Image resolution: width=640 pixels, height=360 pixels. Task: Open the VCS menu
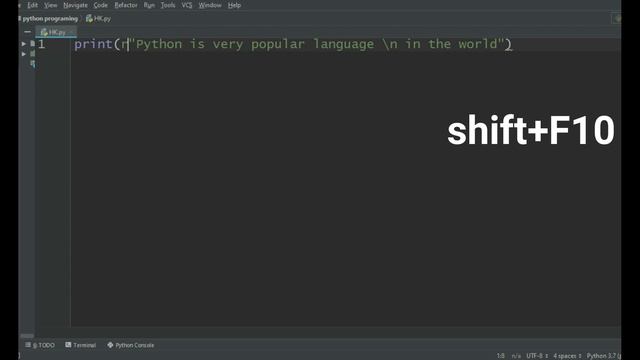coord(187,5)
